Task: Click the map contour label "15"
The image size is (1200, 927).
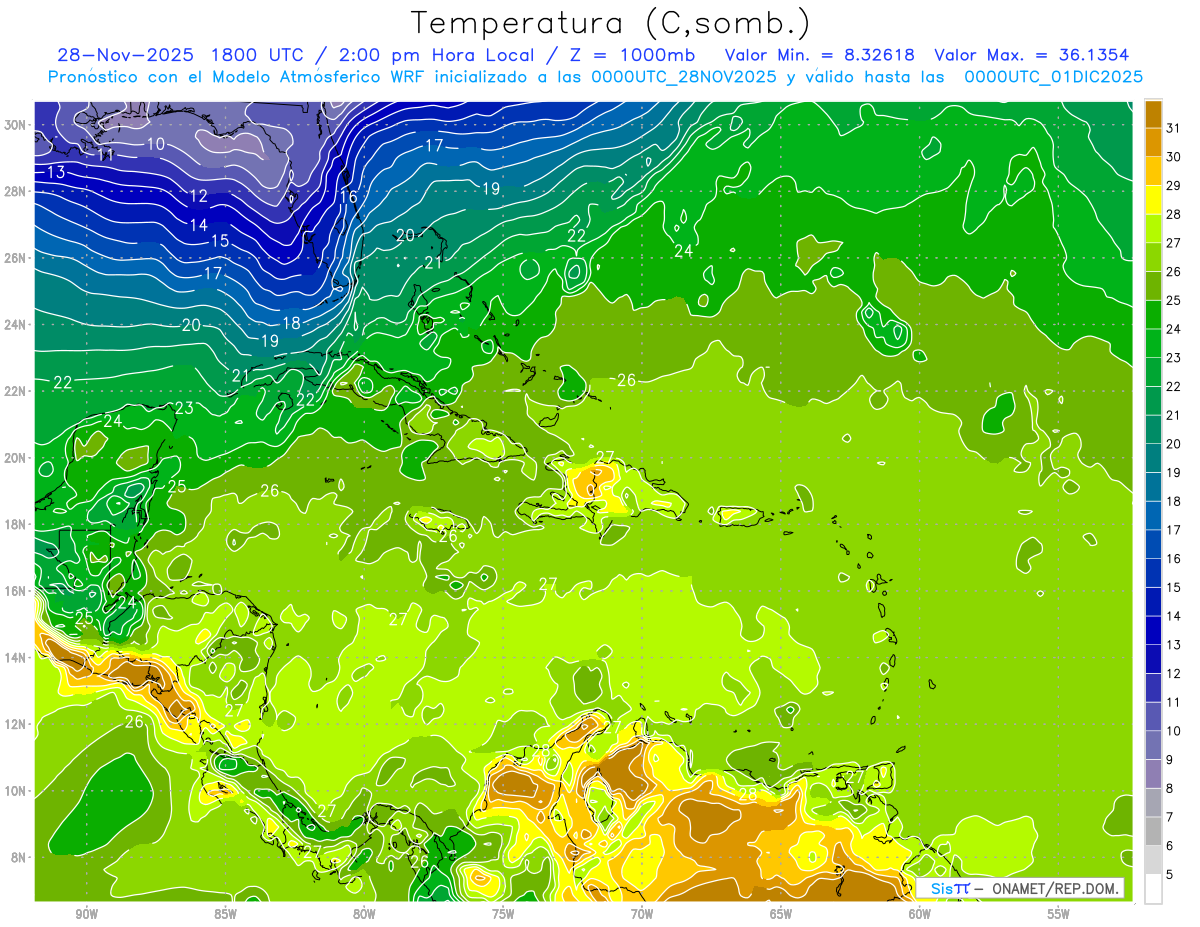Action: point(220,241)
